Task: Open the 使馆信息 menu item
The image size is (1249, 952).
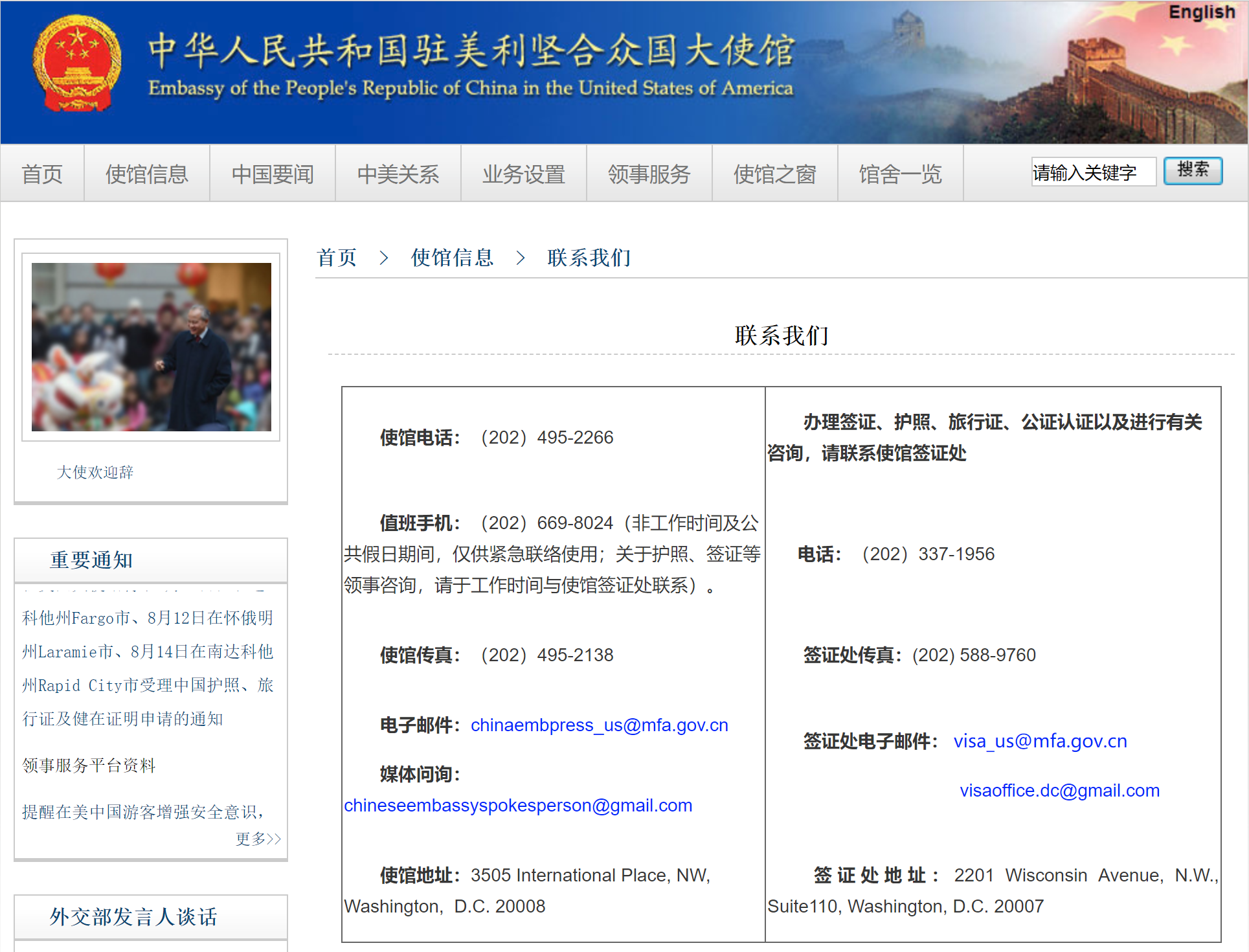Action: (147, 174)
